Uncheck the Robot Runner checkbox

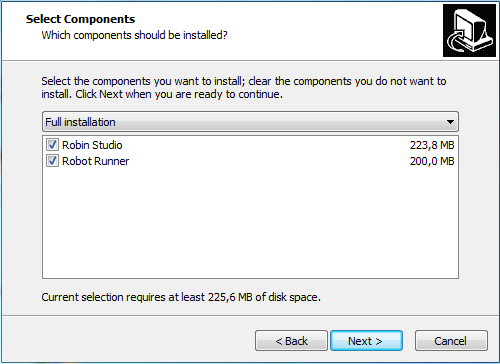(x=52, y=161)
